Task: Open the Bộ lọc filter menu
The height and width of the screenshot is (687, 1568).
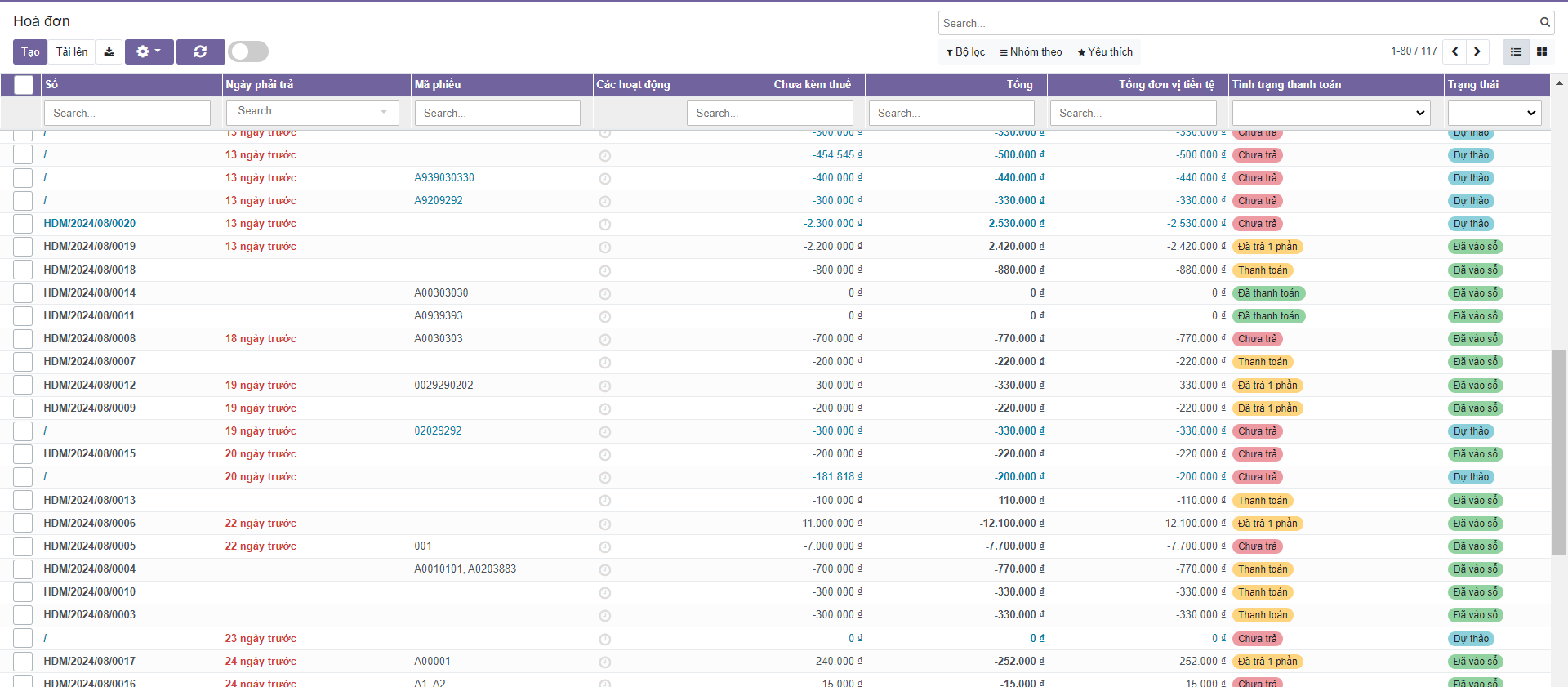Action: click(x=965, y=51)
